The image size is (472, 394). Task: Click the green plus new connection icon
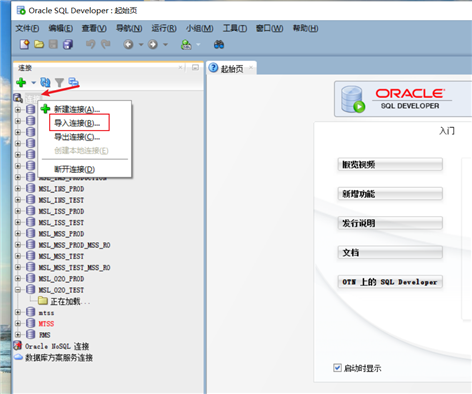pos(21,82)
